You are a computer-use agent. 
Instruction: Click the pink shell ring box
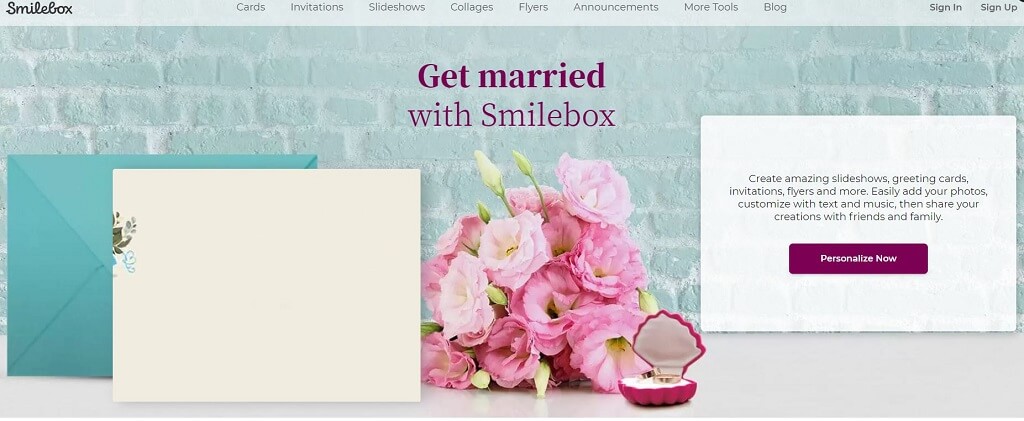point(661,359)
